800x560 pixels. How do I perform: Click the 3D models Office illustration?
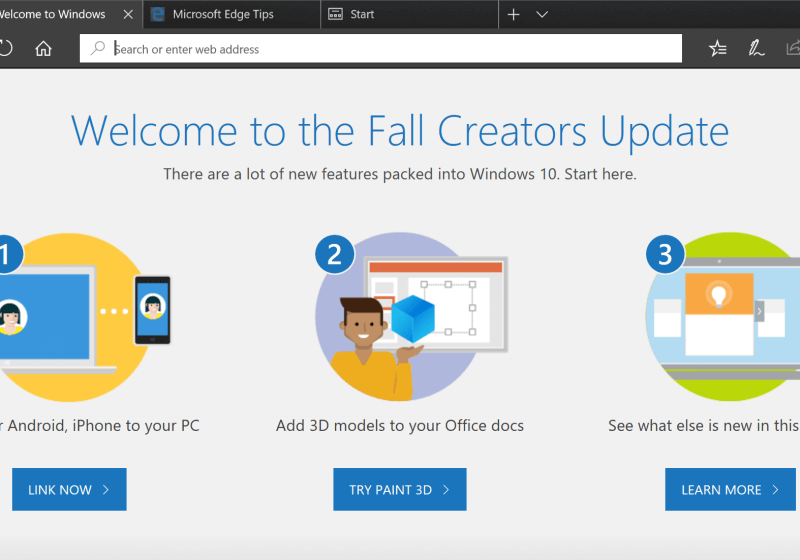(x=411, y=317)
